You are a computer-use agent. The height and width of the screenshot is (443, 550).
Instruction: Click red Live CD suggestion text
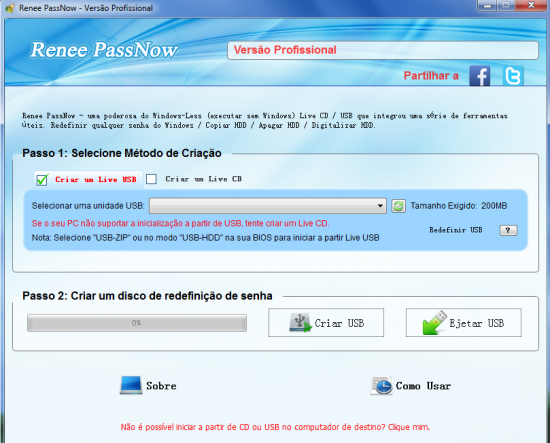[180, 223]
